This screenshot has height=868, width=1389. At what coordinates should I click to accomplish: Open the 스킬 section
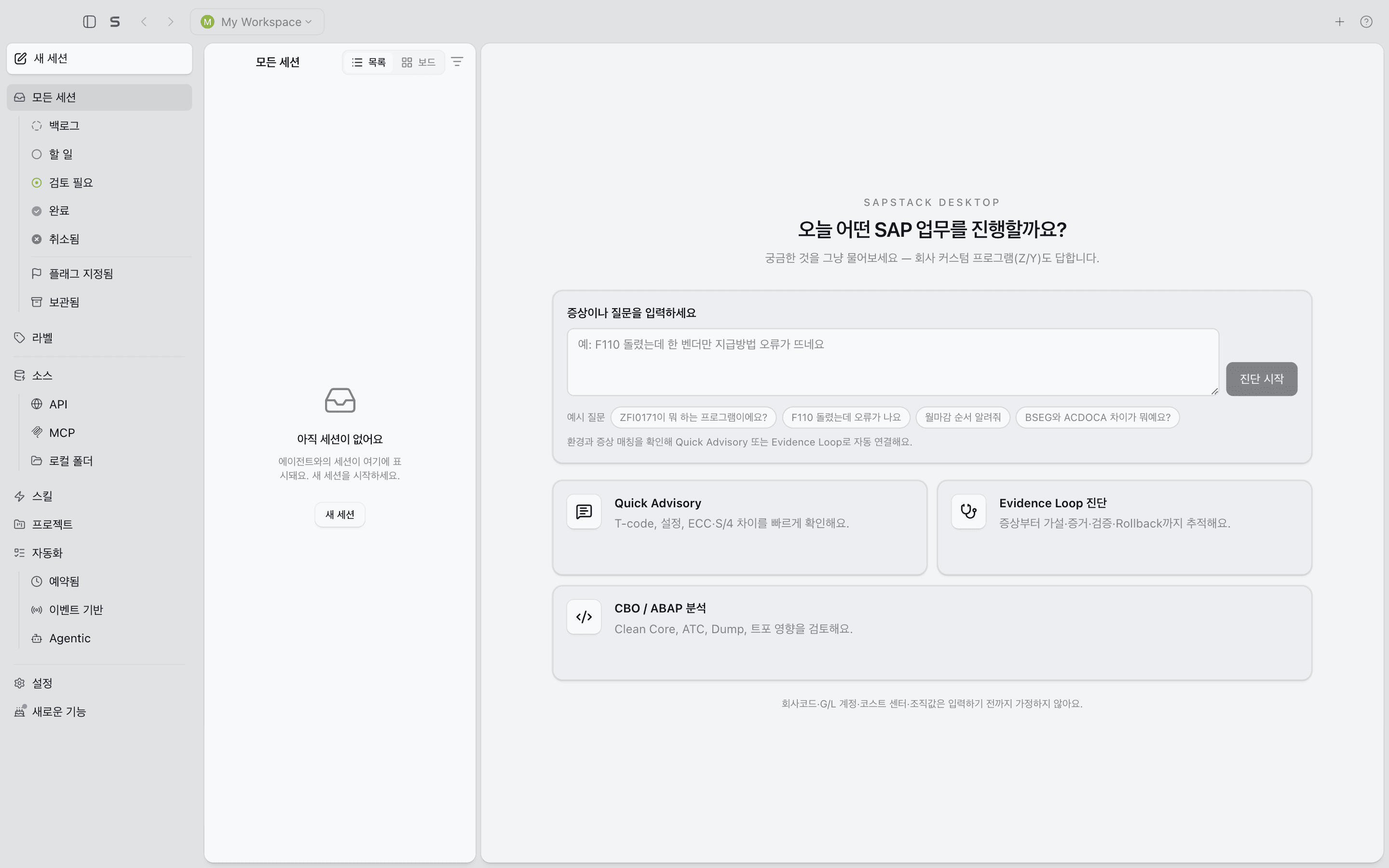click(x=99, y=496)
